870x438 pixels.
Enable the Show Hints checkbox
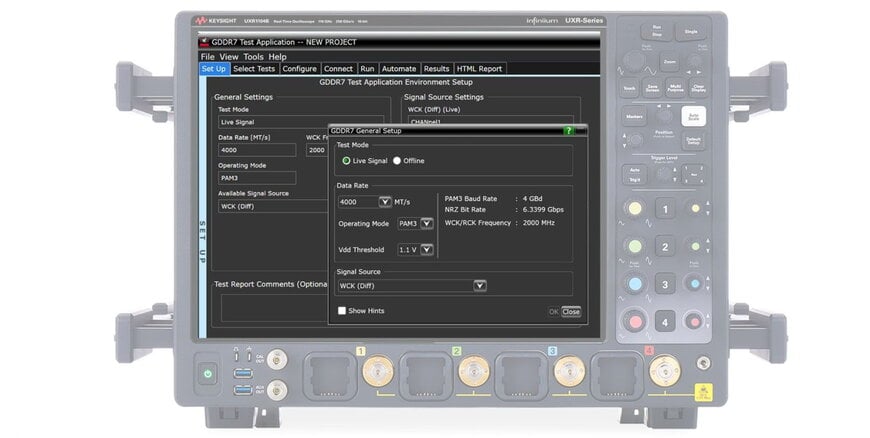click(x=342, y=311)
